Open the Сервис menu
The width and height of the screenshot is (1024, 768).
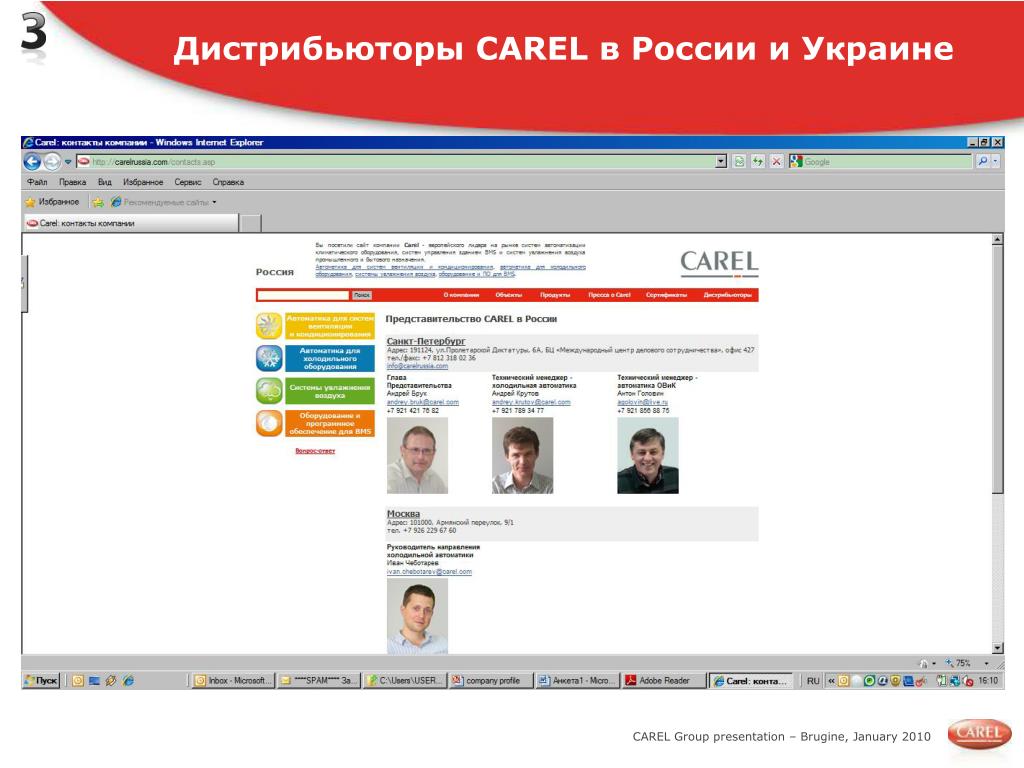click(187, 182)
